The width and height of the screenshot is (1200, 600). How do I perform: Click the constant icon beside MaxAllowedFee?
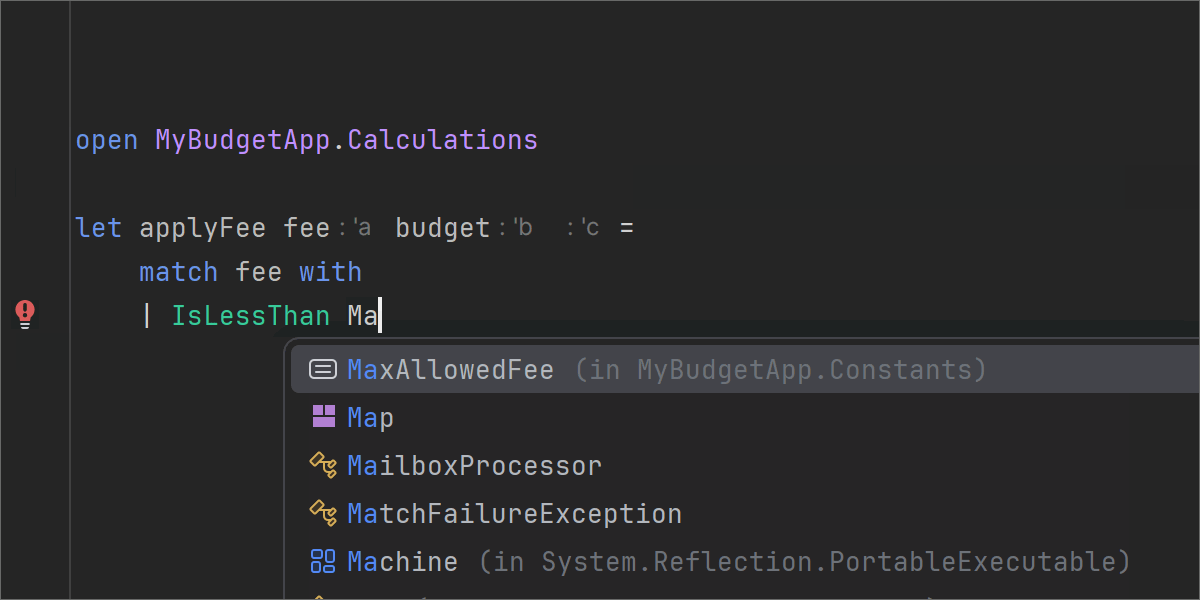(x=323, y=370)
